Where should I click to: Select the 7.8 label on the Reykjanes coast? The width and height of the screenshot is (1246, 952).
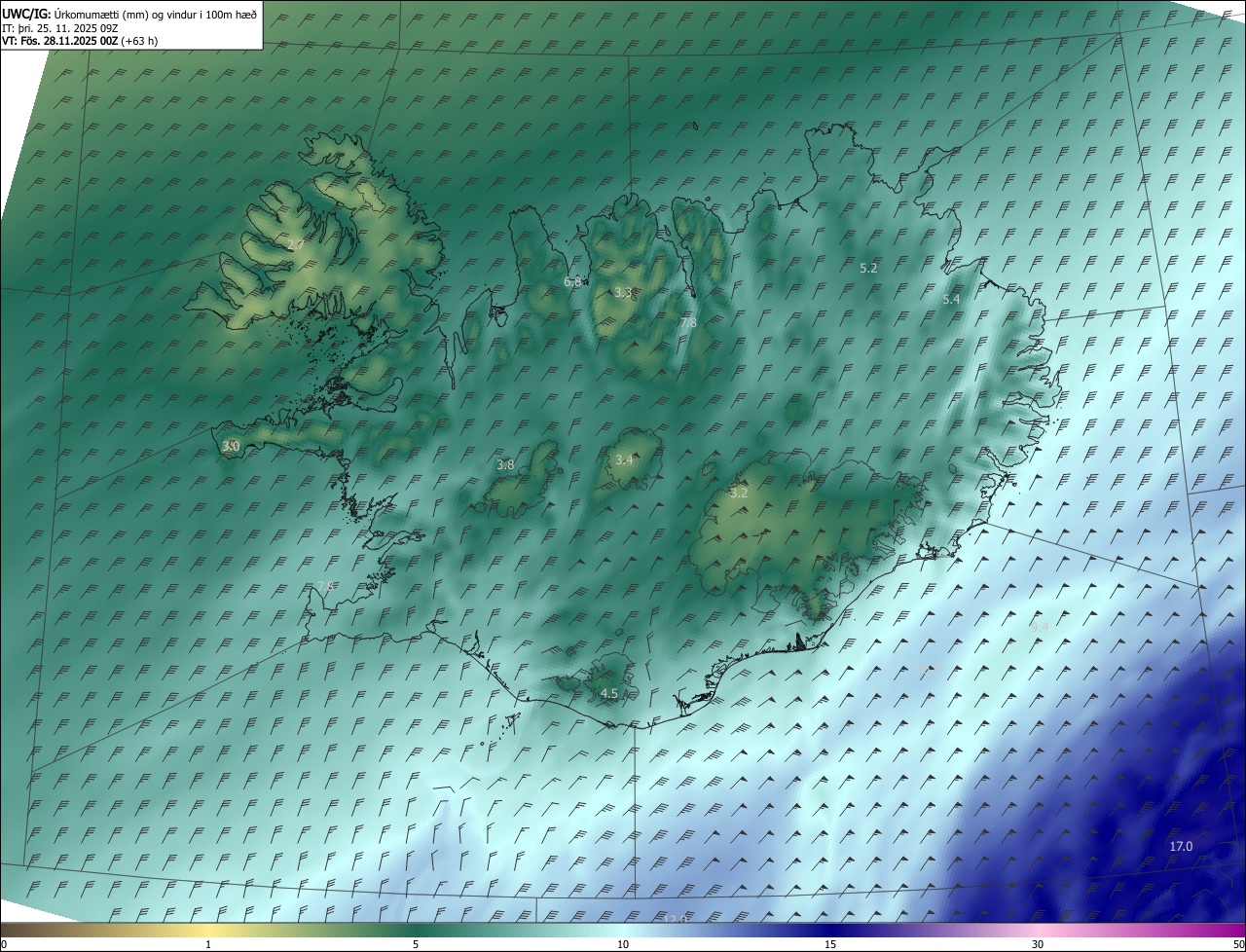coord(326,585)
